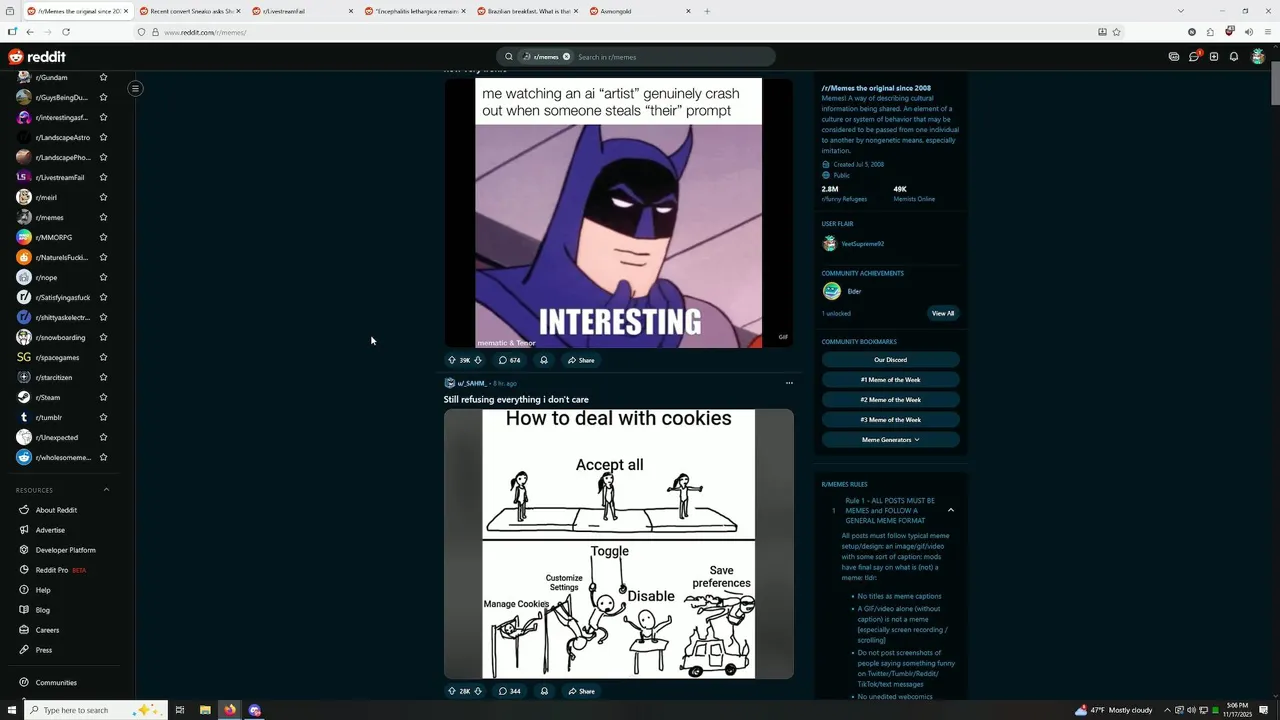Image resolution: width=1280 pixels, height=720 pixels.
Task: Share the Batman AI artist post
Action: click(581, 360)
